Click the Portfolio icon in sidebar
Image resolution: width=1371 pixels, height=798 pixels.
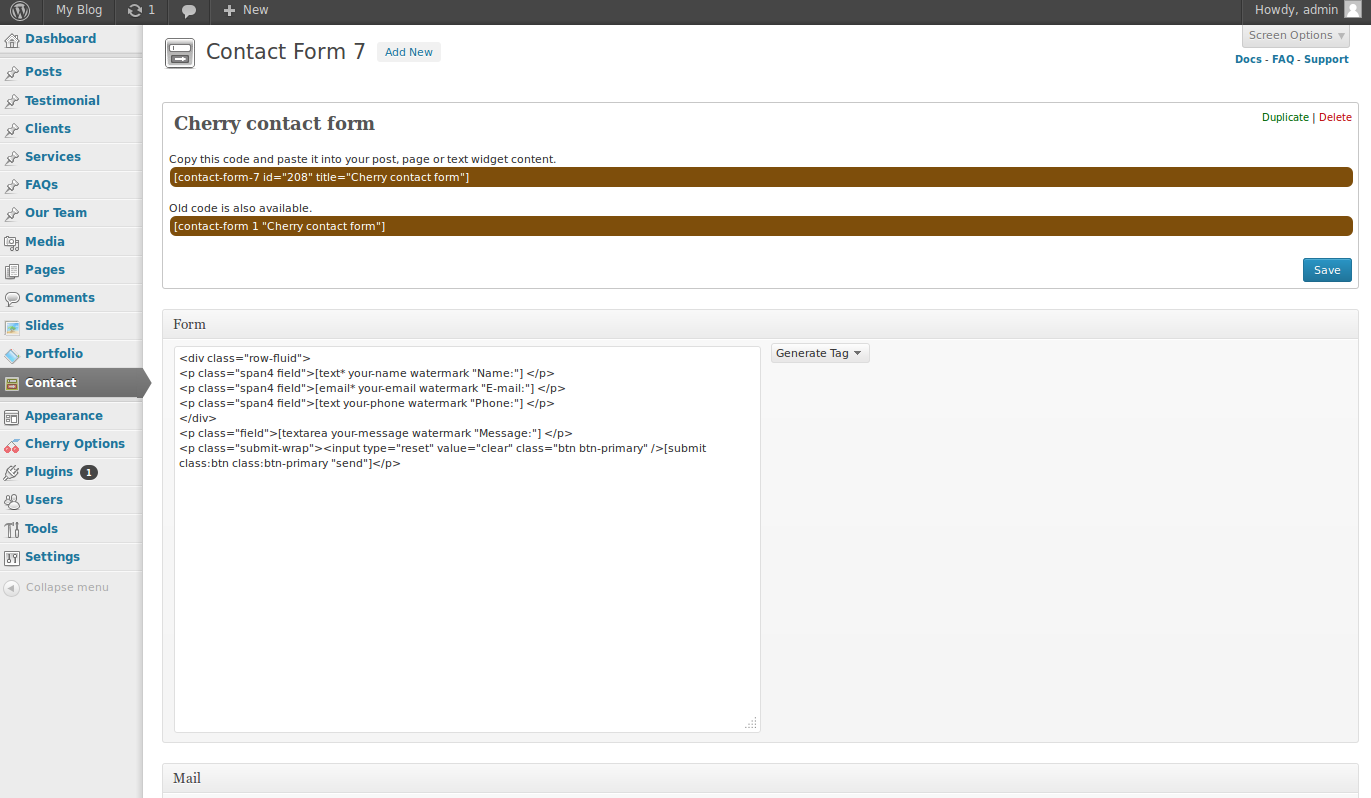(x=12, y=354)
